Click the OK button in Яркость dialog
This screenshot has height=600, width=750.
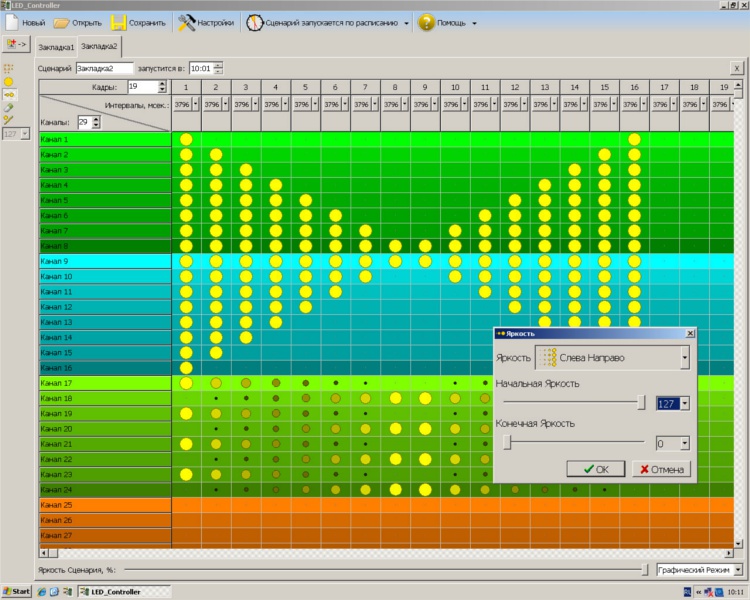tap(594, 468)
